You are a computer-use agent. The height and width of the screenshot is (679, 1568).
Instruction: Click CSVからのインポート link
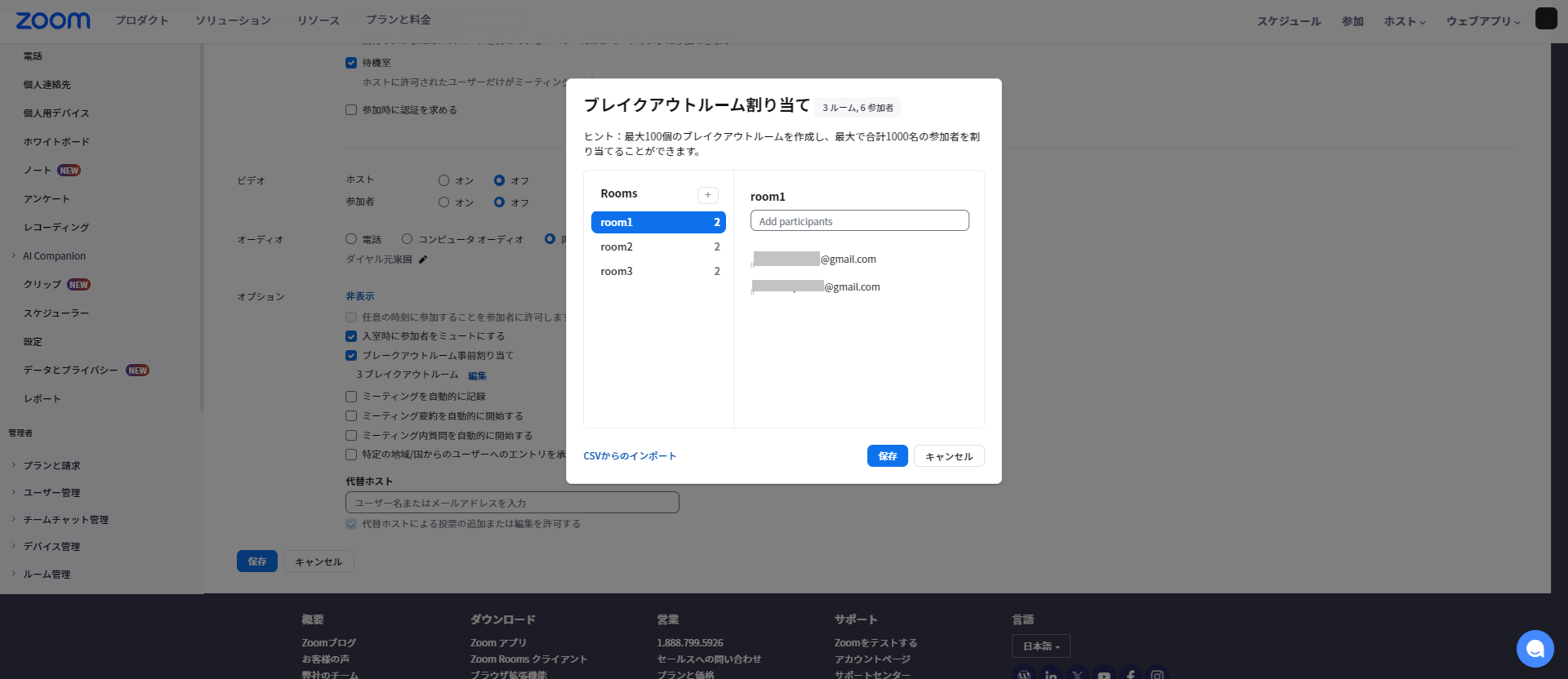(x=630, y=456)
